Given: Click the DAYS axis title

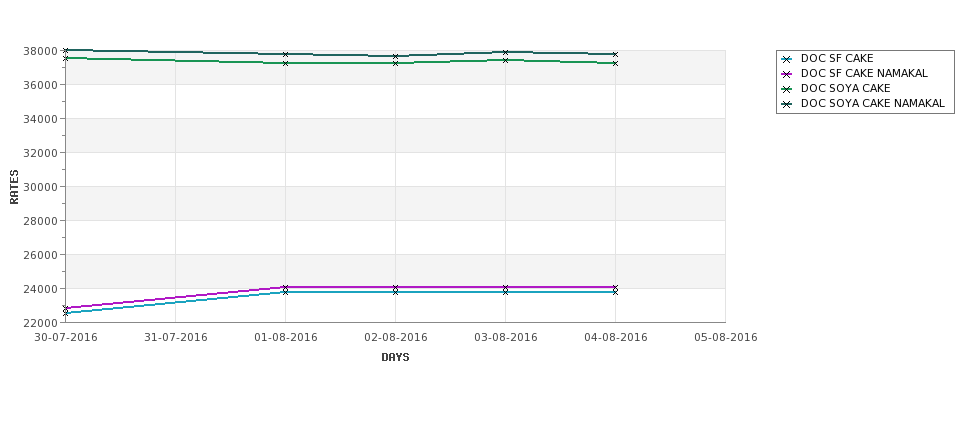Looking at the screenshot, I should [395, 358].
